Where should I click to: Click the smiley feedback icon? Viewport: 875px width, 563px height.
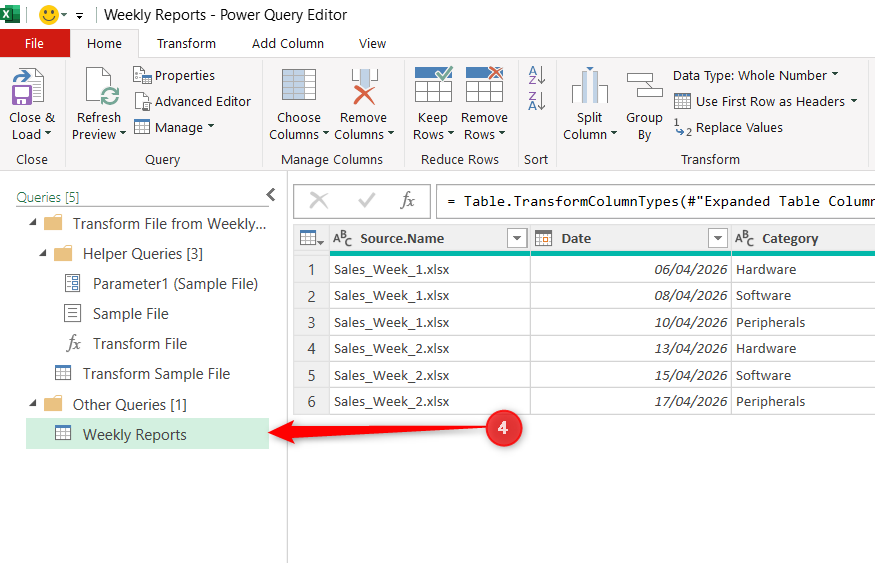(x=49, y=15)
